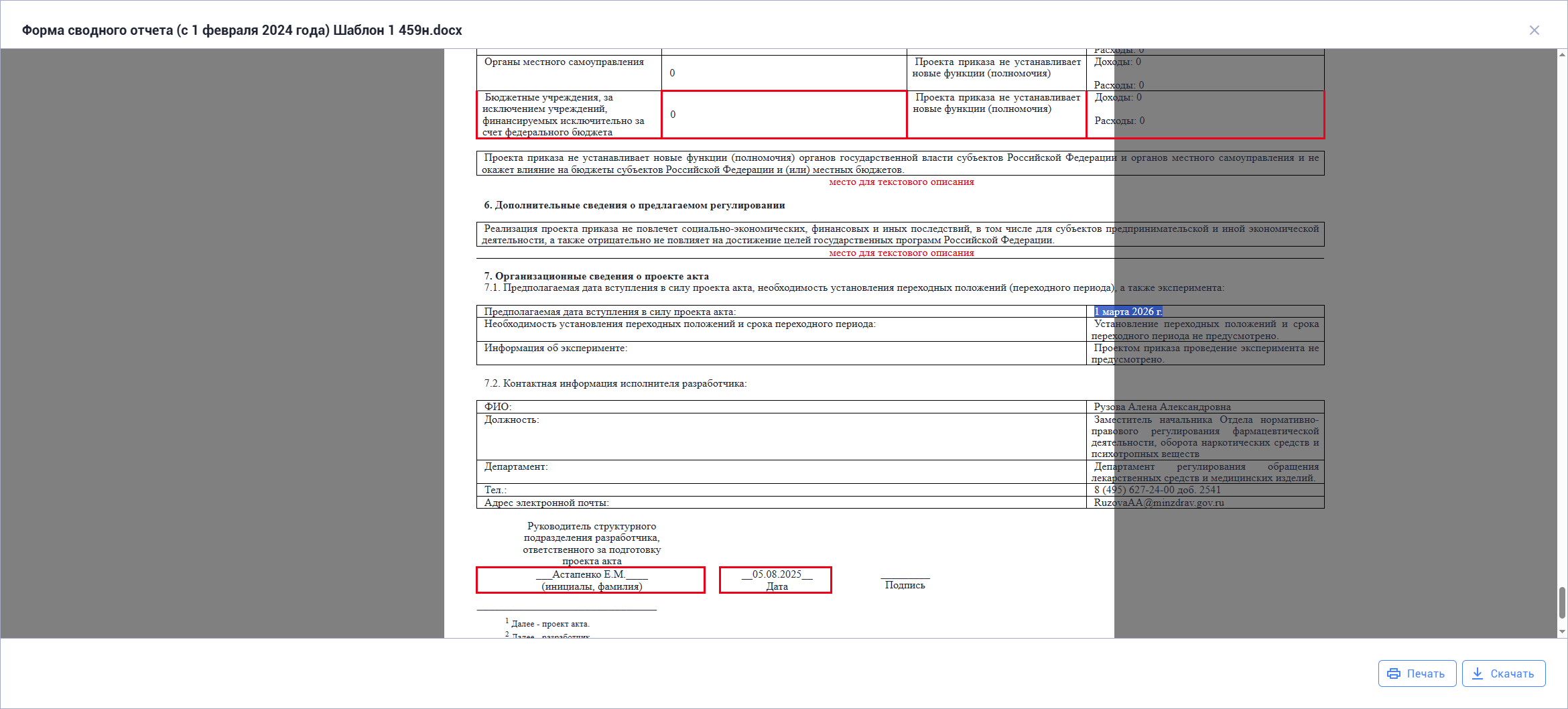Viewport: 1568px width, 709px height.
Task: Click the scrollbar down arrow
Action: click(1562, 631)
